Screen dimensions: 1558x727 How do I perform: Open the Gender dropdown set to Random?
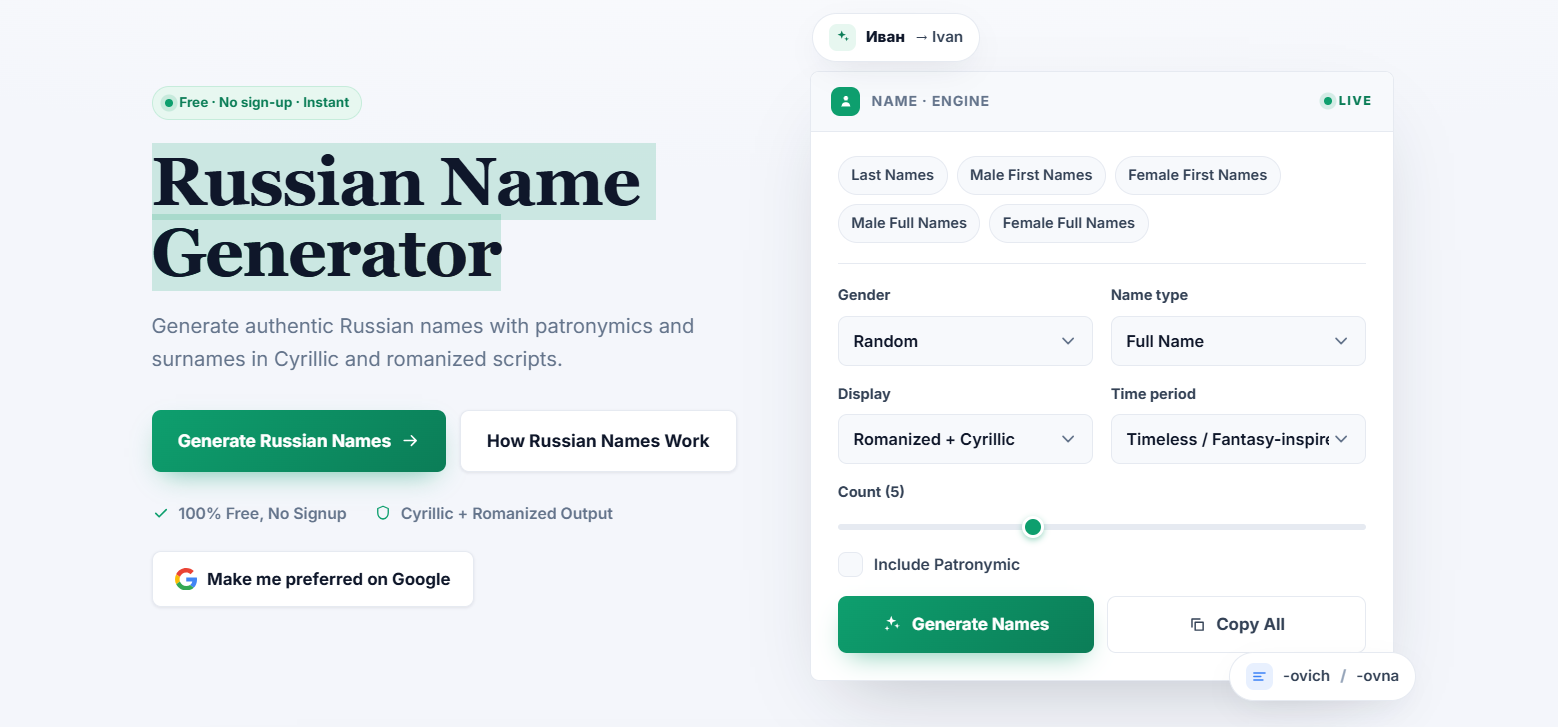(x=965, y=341)
